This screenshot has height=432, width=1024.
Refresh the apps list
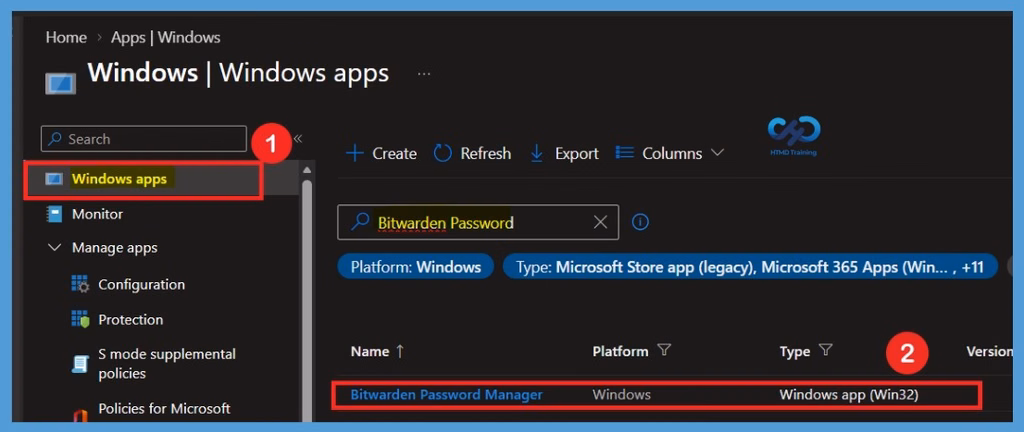coord(472,153)
